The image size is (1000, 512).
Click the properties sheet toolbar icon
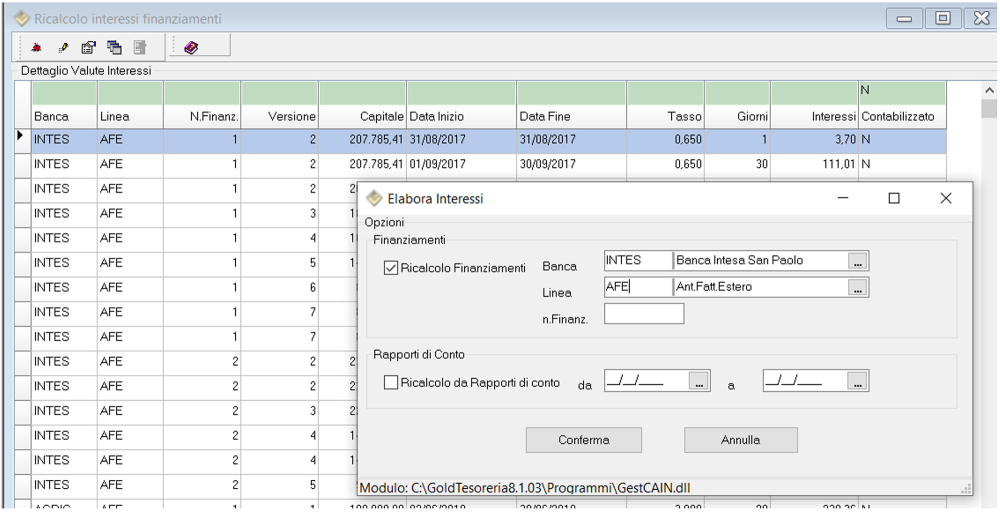tap(88, 46)
